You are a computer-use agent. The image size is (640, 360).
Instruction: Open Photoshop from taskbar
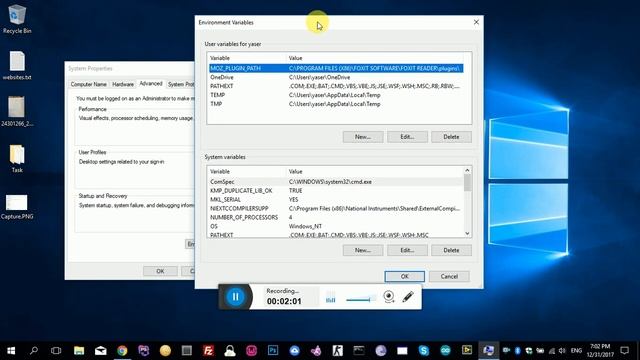[x=273, y=350]
